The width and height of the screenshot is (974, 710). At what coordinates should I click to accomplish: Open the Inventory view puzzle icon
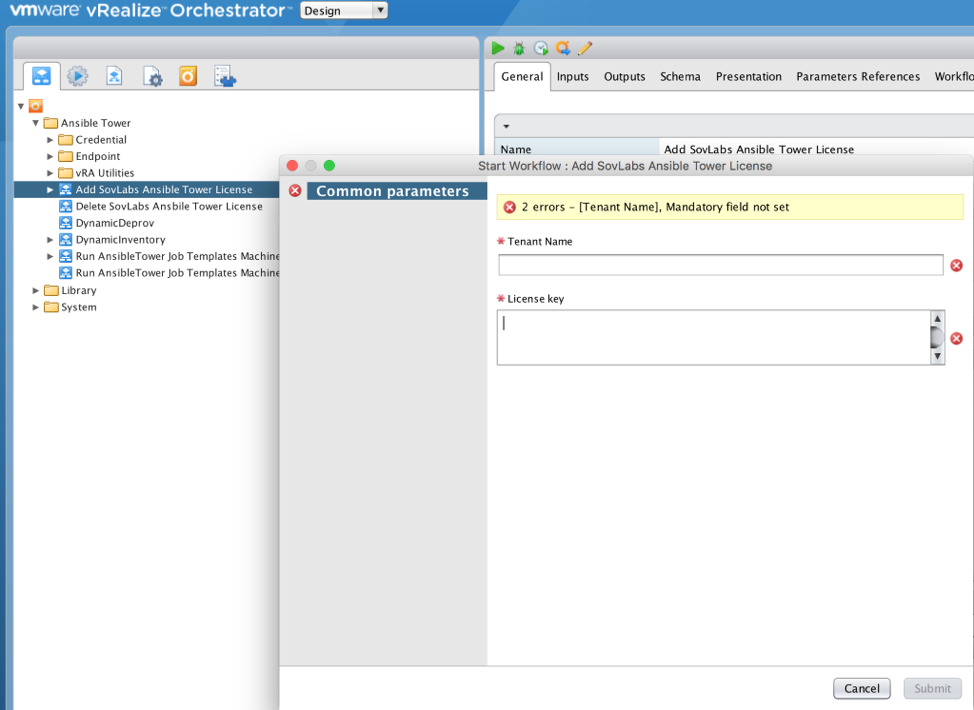pos(225,76)
